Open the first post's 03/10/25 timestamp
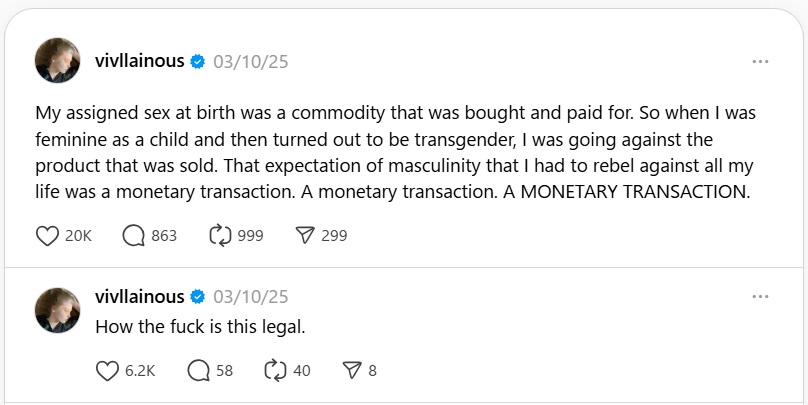 (251, 62)
